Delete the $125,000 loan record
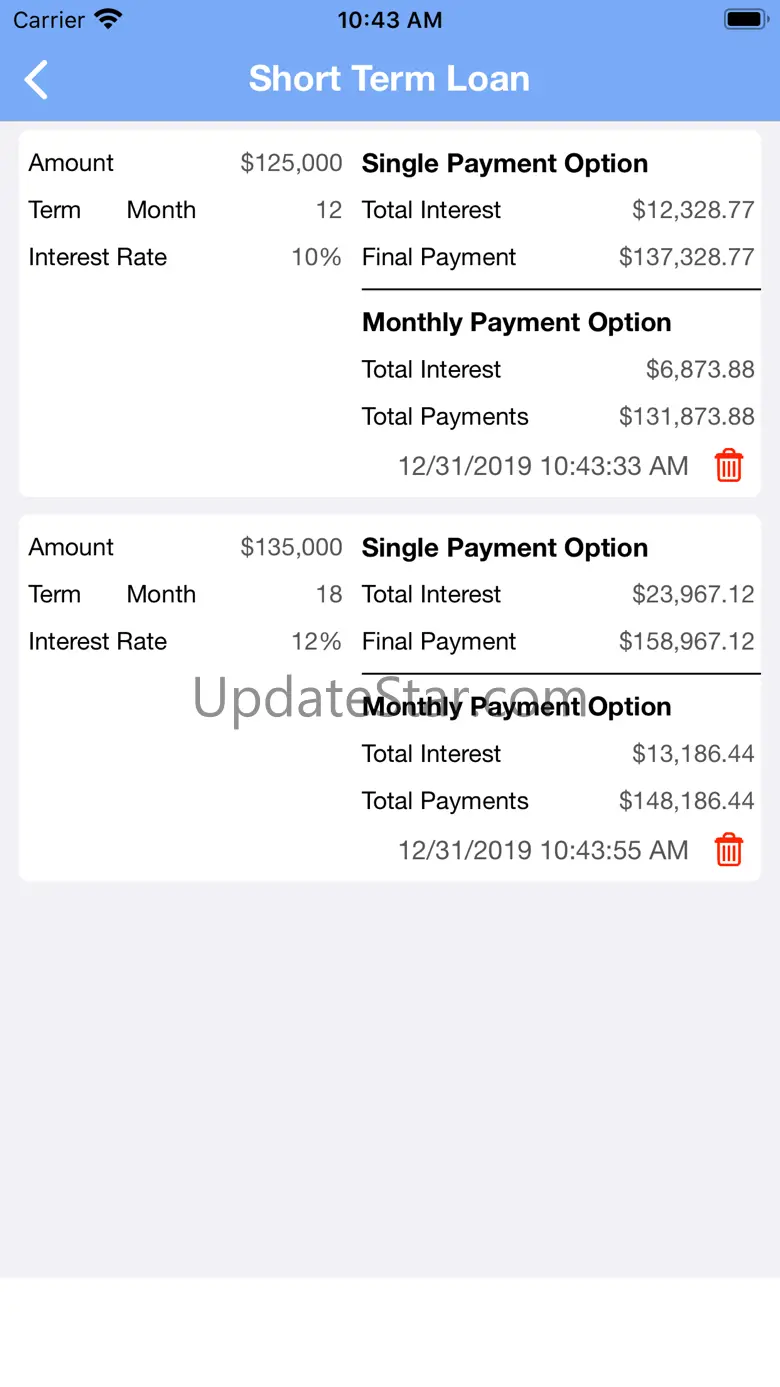Image resolution: width=780 pixels, height=1387 pixels. (x=729, y=466)
